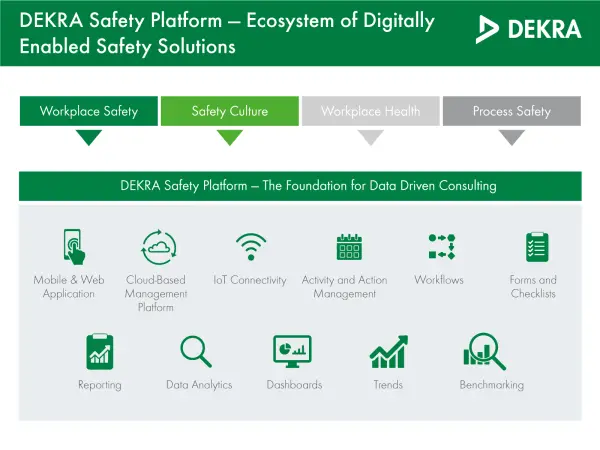Select the Benchmarking magnifier bar chart icon
The image size is (600, 450).
[x=484, y=351]
